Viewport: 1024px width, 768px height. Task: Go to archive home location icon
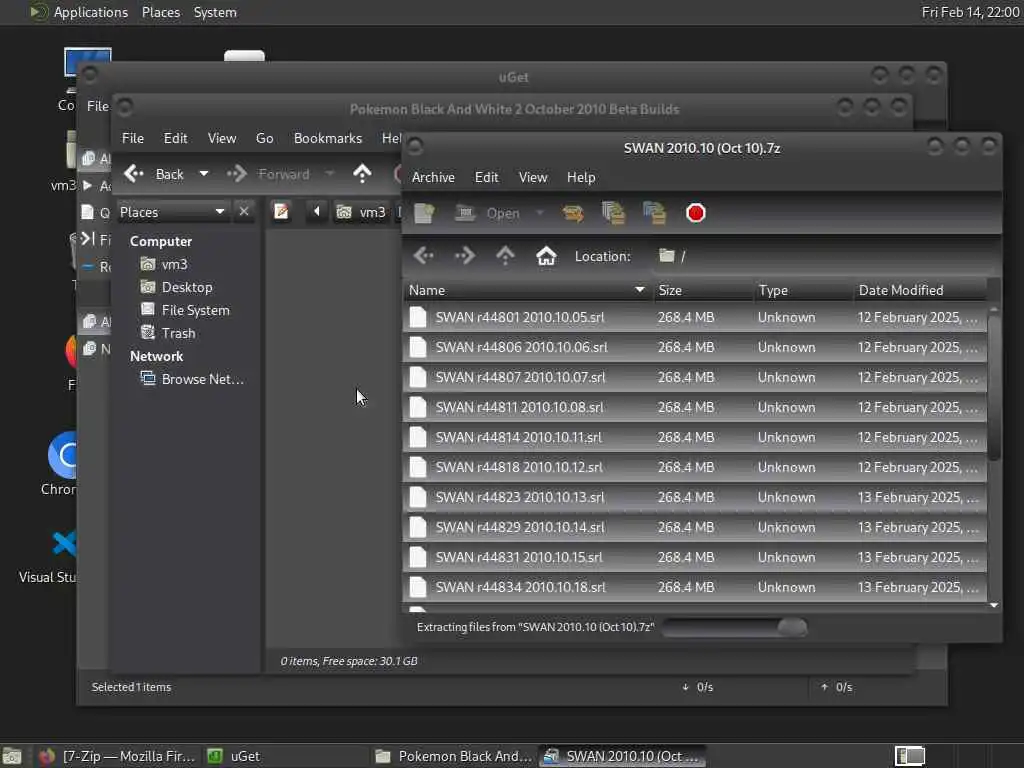(546, 256)
